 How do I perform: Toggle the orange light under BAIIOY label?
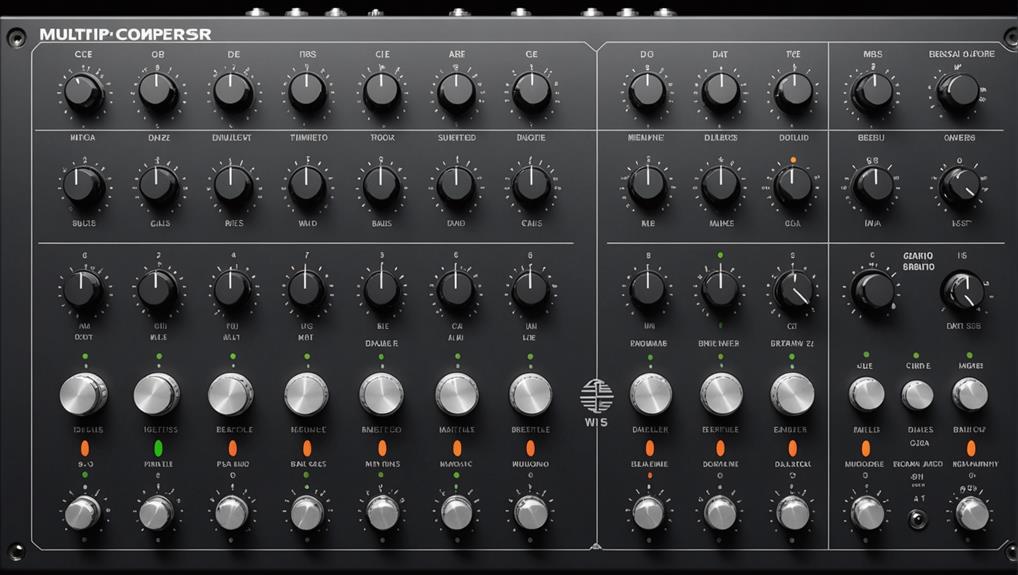pyautogui.click(x=971, y=448)
